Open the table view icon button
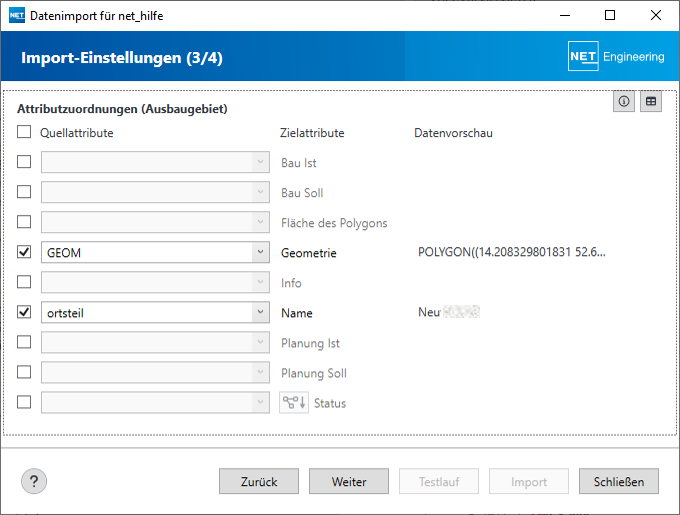680x515 pixels. coord(651,101)
